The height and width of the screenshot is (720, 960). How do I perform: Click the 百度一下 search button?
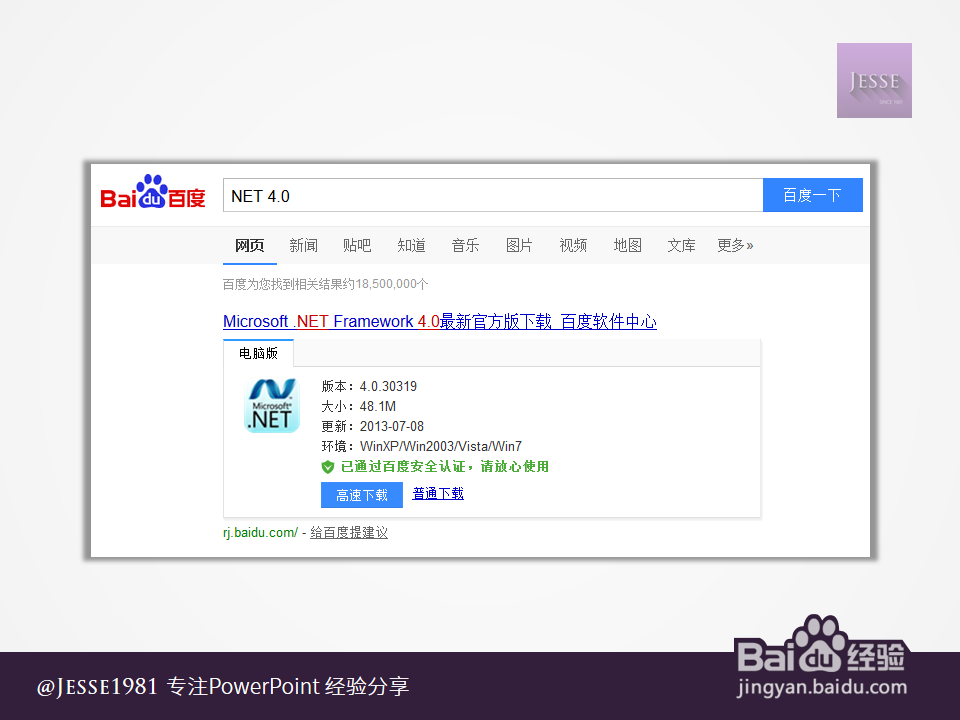click(x=812, y=195)
